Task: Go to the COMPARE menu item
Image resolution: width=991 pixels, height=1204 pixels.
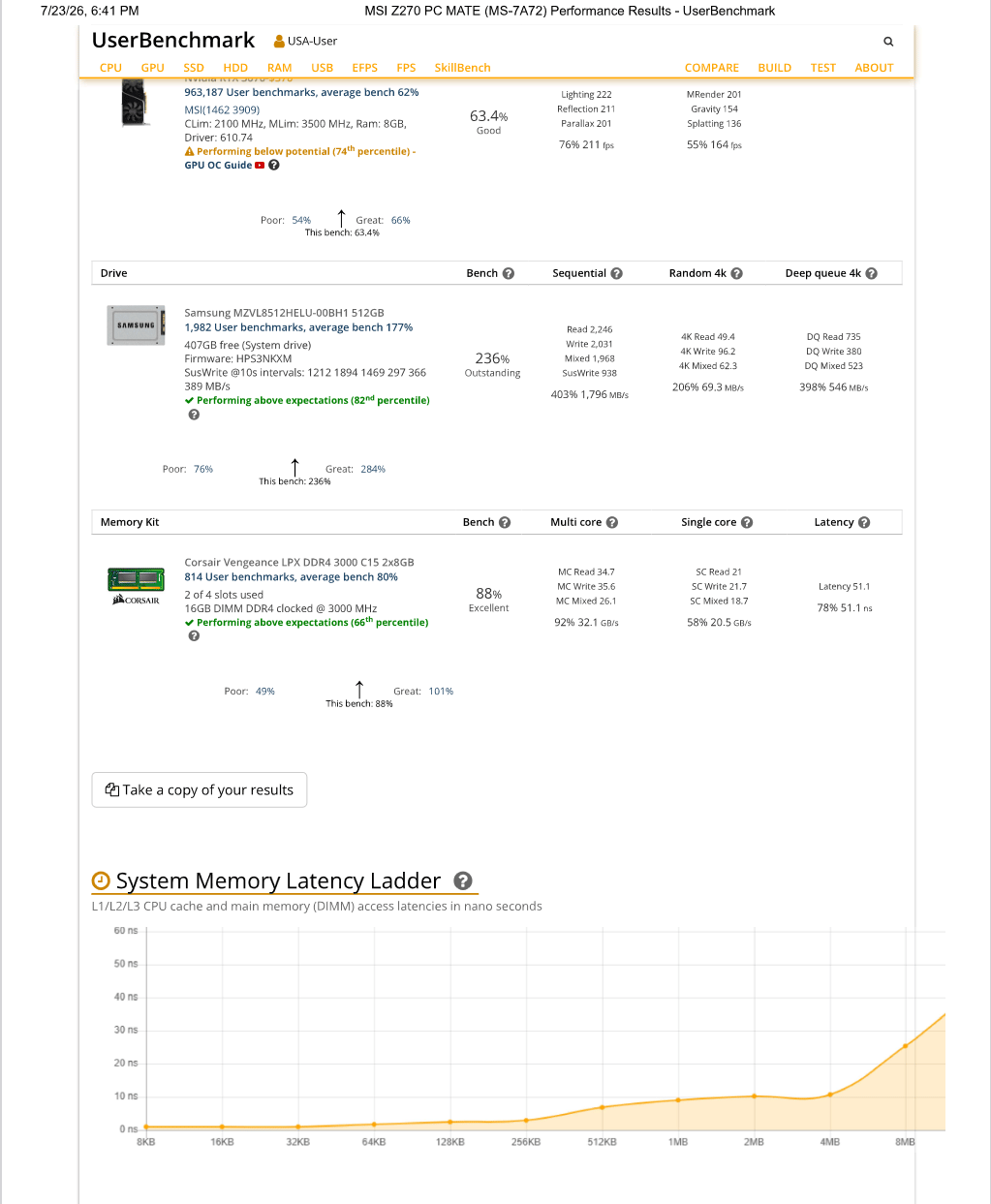Action: tap(711, 68)
